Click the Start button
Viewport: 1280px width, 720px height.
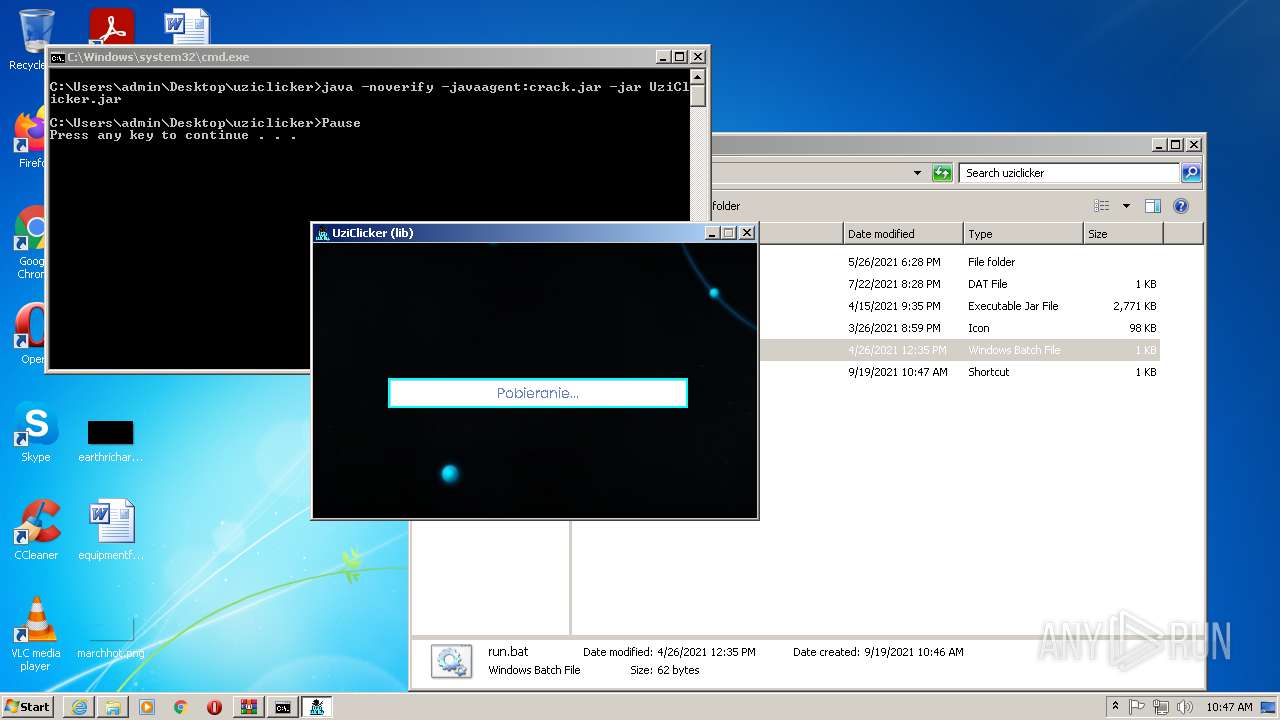(28, 707)
